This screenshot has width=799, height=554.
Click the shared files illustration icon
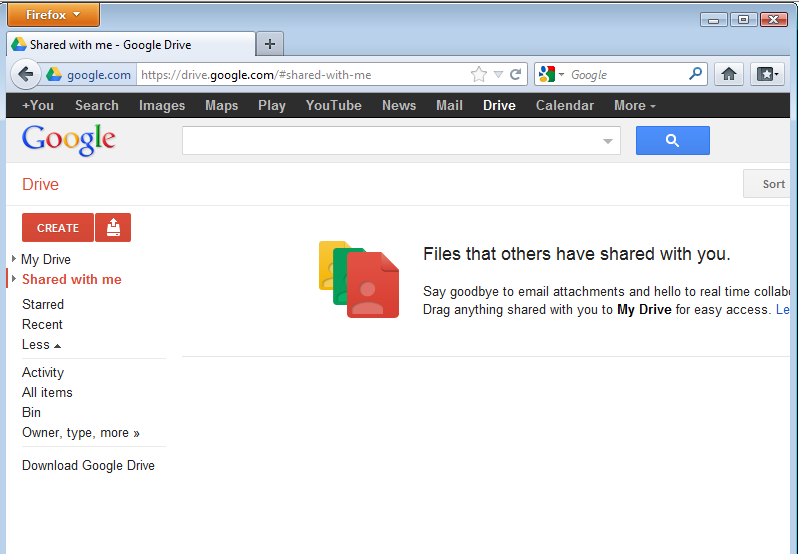tap(359, 279)
